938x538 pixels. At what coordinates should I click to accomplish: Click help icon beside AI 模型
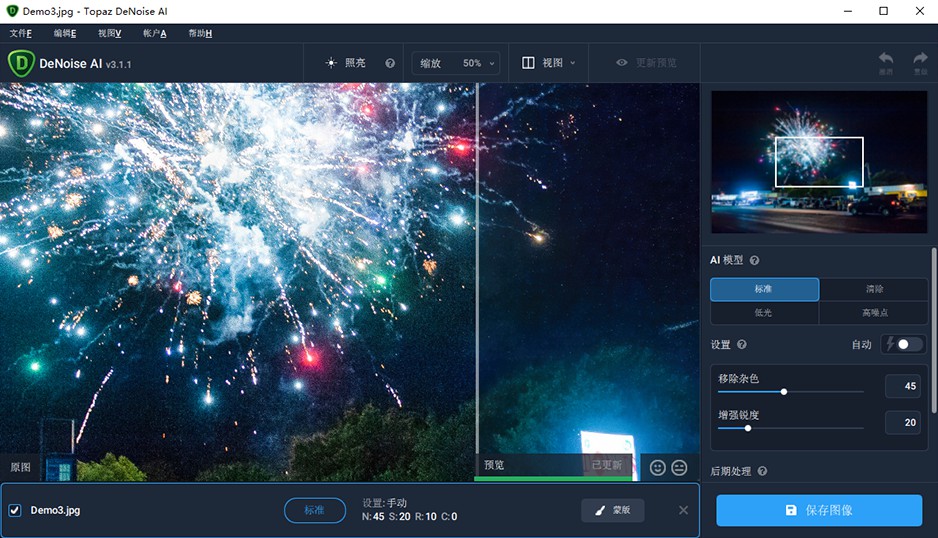click(x=754, y=260)
